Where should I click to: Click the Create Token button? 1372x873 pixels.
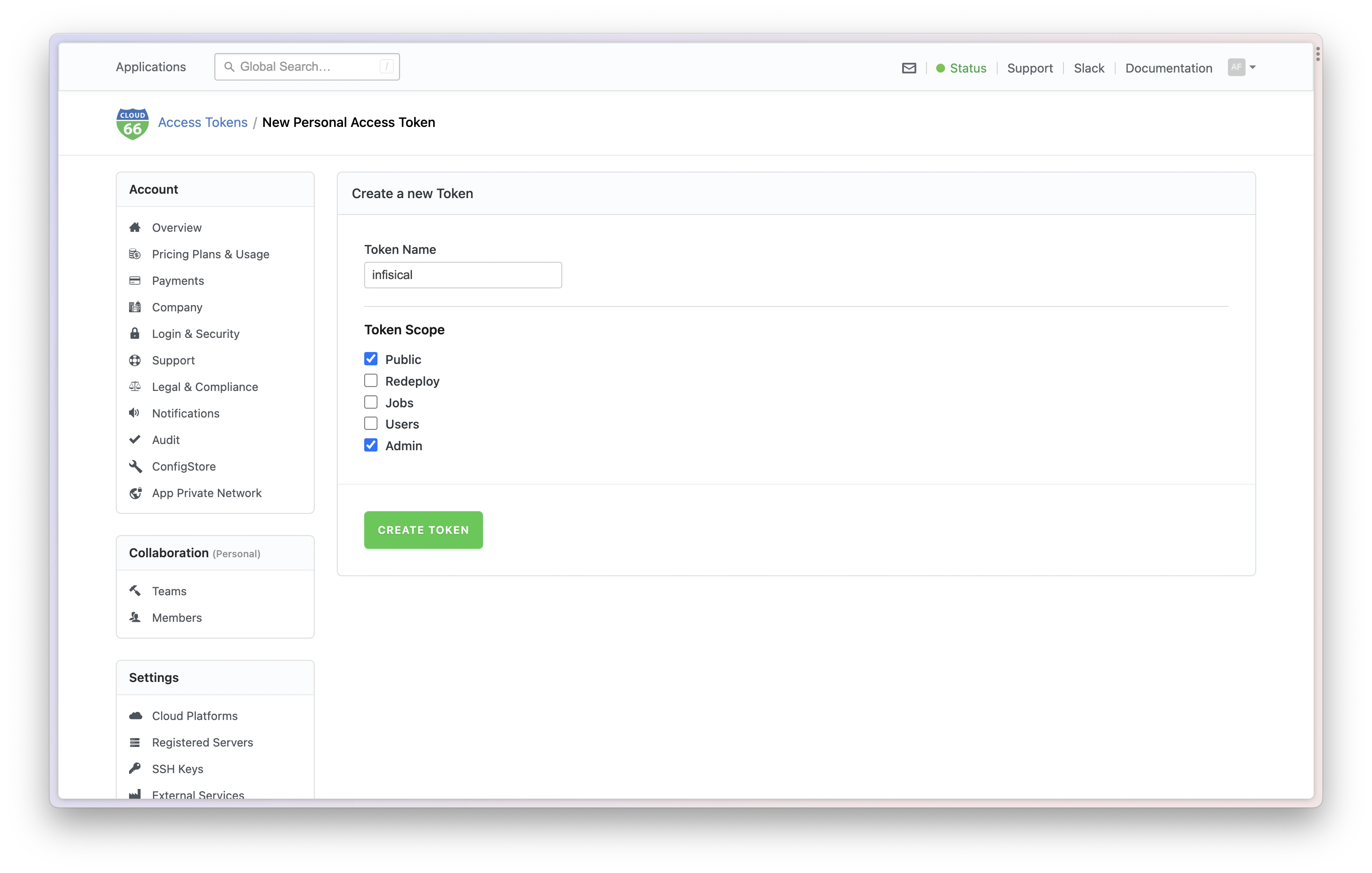(423, 530)
